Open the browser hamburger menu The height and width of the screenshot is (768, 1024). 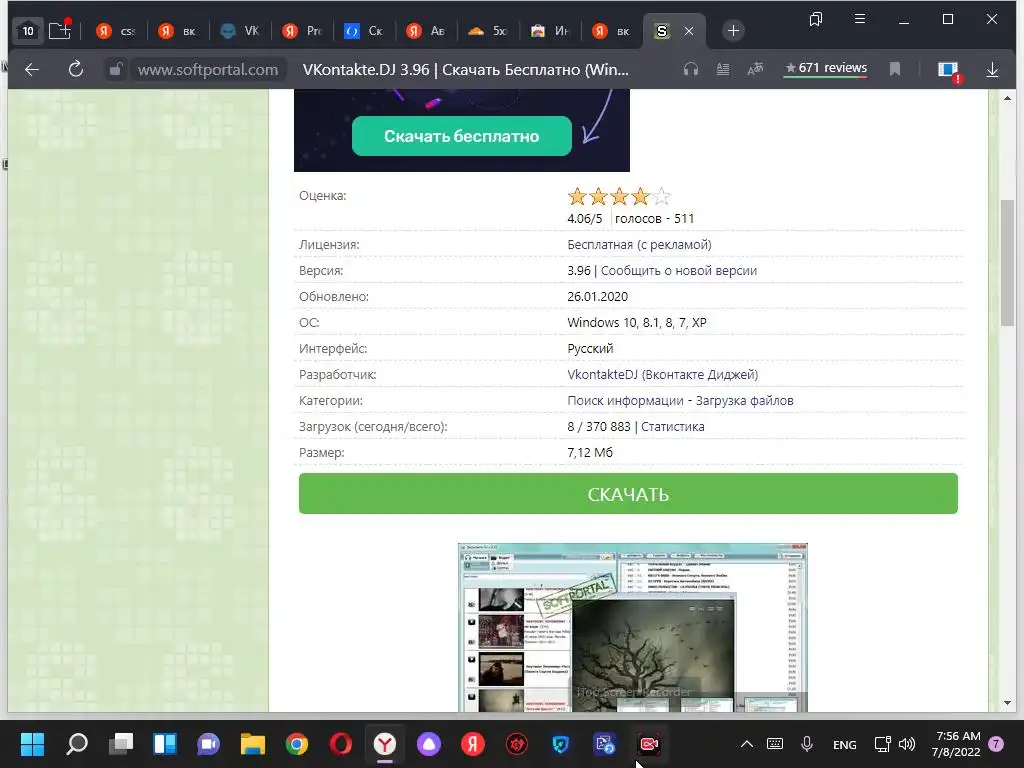[x=860, y=19]
